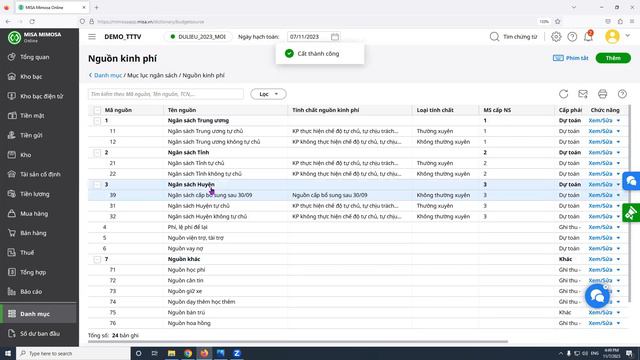Screen dimensions: 640x360
Task: Click Xem/Sửa for Nguồn viện trợ, tài trợ
Action: pyautogui.click(x=600, y=238)
